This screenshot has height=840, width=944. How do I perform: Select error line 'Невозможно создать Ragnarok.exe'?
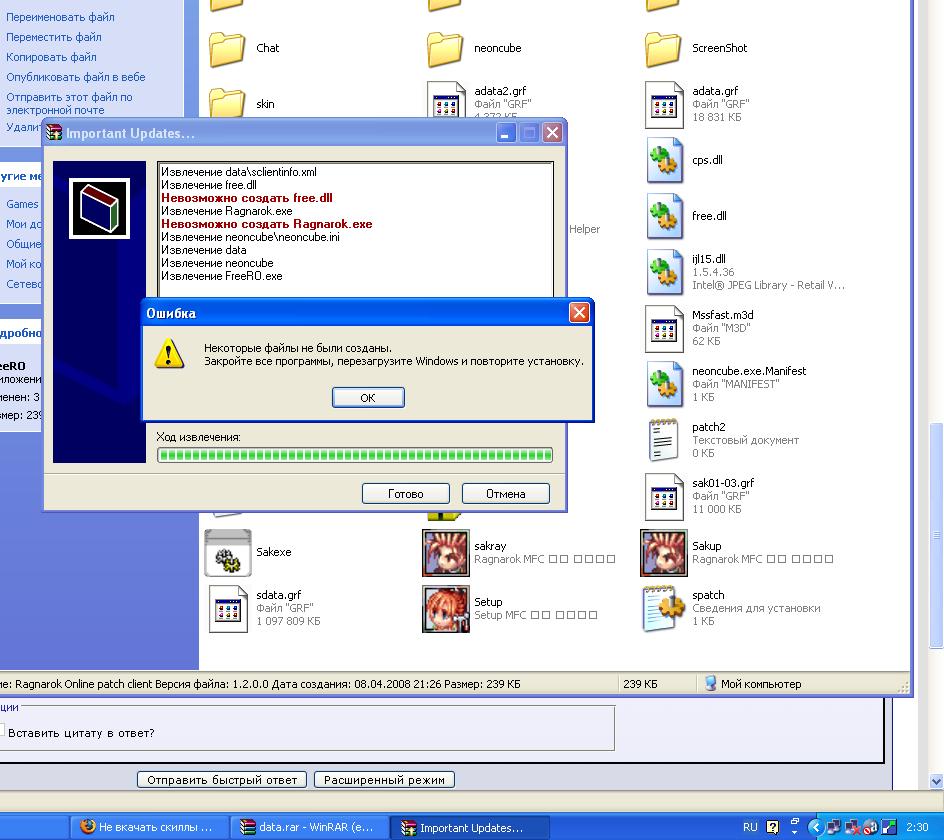(267, 224)
